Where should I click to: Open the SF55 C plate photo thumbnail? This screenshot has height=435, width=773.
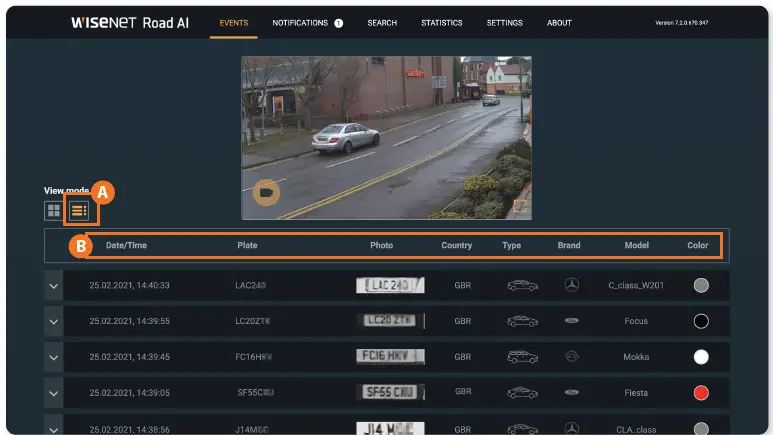point(390,392)
